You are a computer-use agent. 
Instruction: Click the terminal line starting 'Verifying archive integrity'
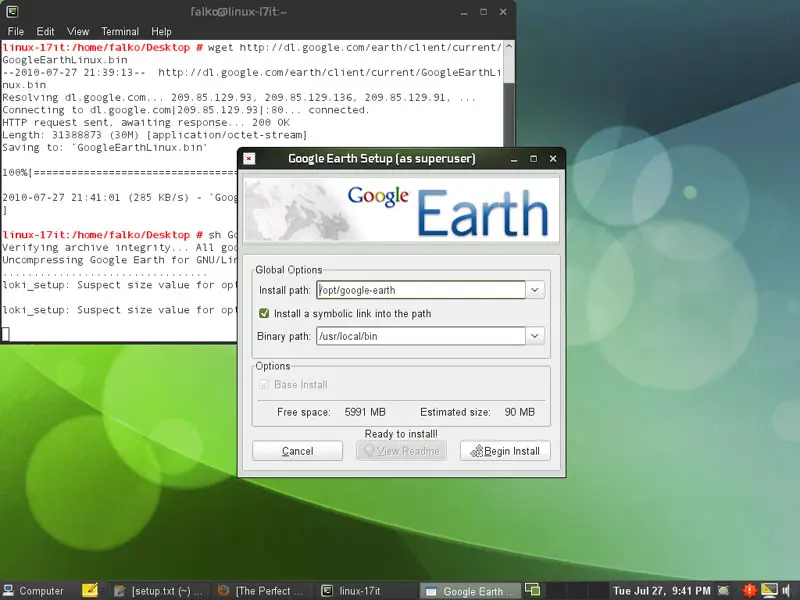click(x=120, y=247)
